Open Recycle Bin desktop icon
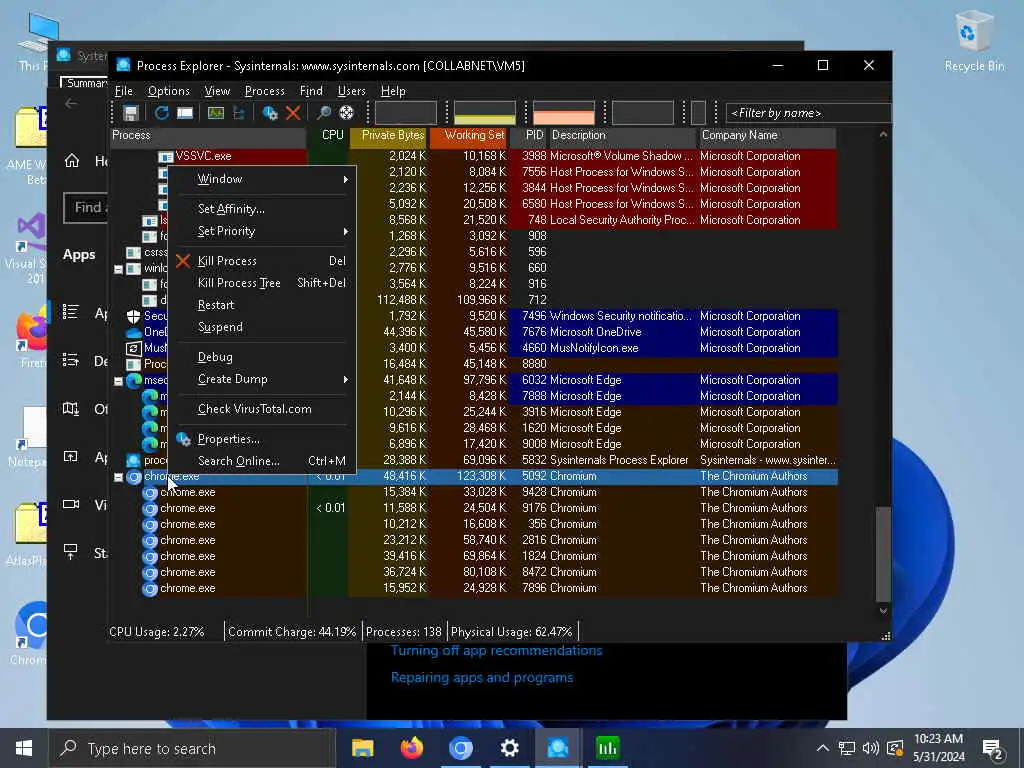 click(x=974, y=40)
